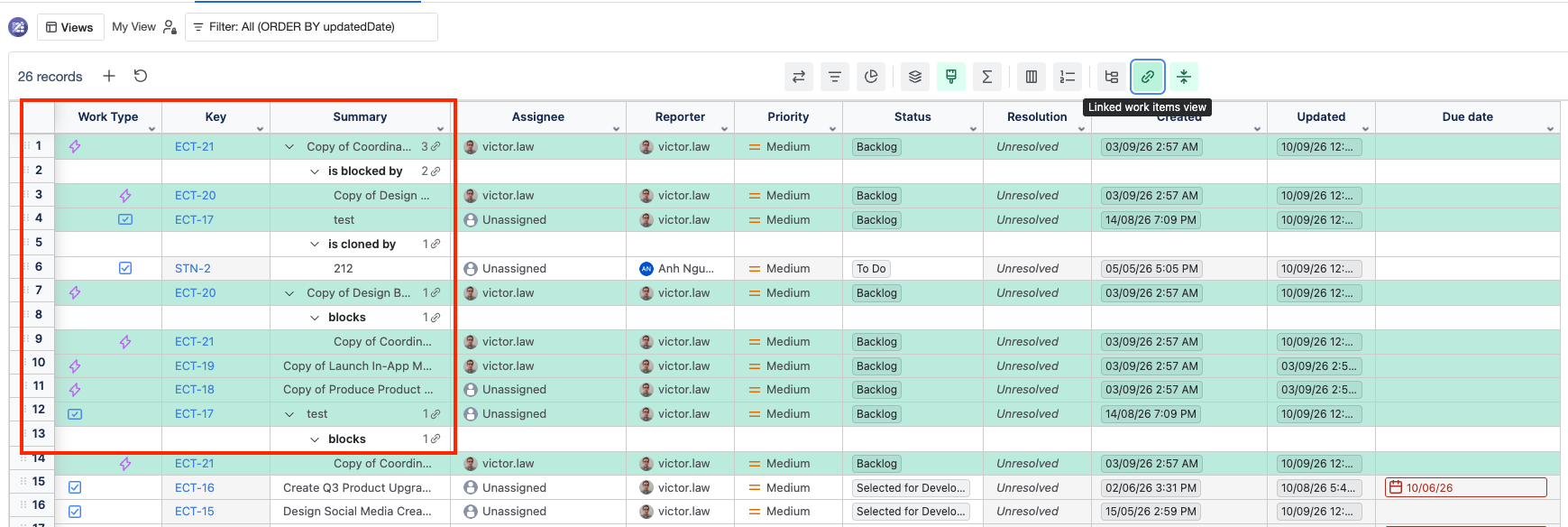Click the '10/06/26' due date cell
The width and height of the screenshot is (1568, 527).
tap(1466, 487)
